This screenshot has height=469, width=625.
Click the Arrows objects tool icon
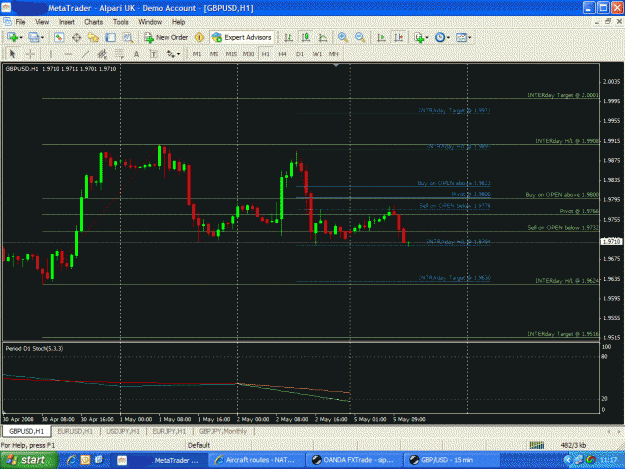(x=171, y=54)
